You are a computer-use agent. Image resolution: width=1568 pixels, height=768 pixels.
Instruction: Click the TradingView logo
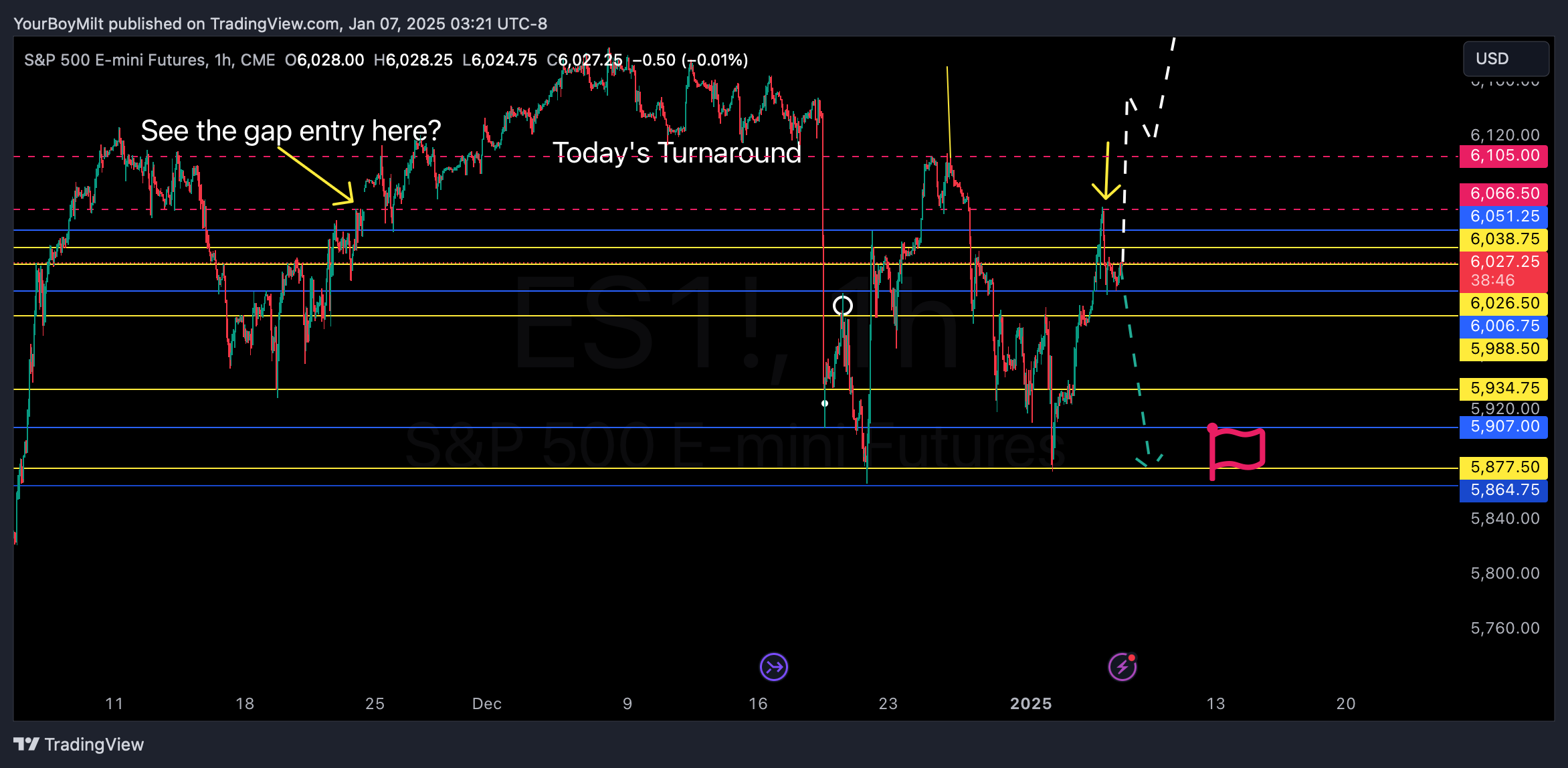pyautogui.click(x=78, y=745)
